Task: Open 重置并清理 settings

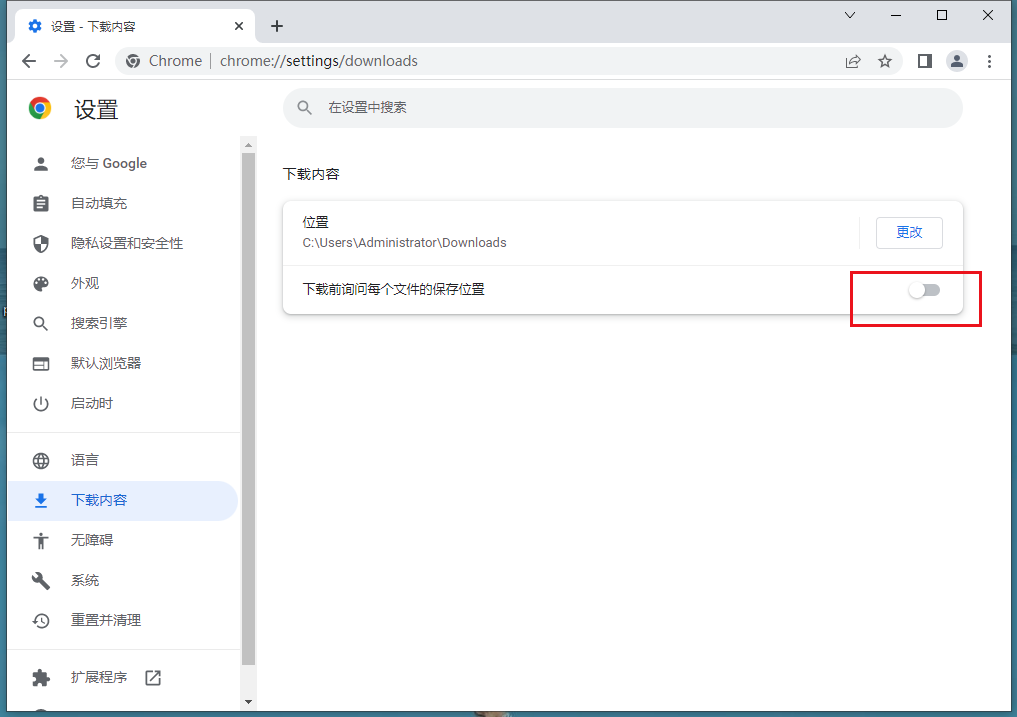Action: coord(123,620)
